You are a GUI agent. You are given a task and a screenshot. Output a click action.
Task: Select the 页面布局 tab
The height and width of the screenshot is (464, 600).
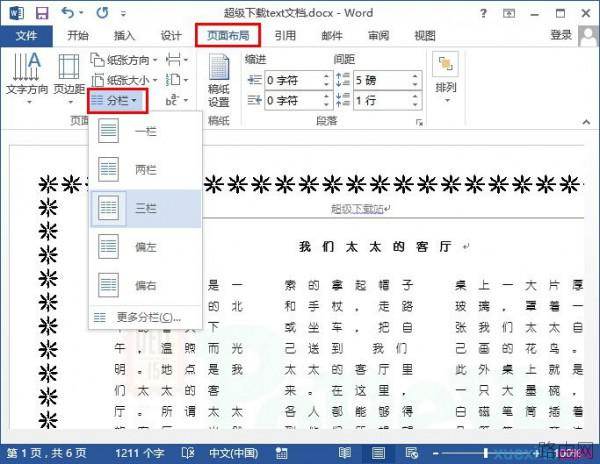click(228, 36)
